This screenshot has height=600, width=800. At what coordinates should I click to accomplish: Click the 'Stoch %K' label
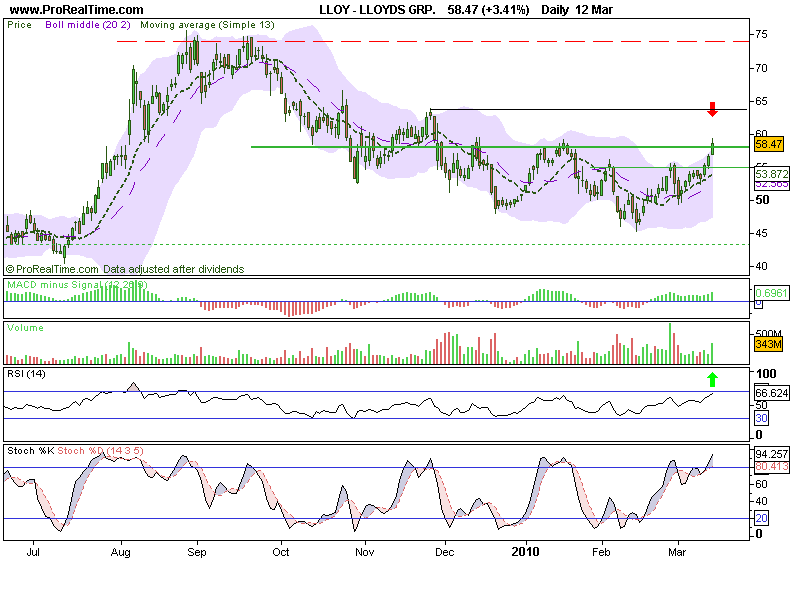[31, 451]
